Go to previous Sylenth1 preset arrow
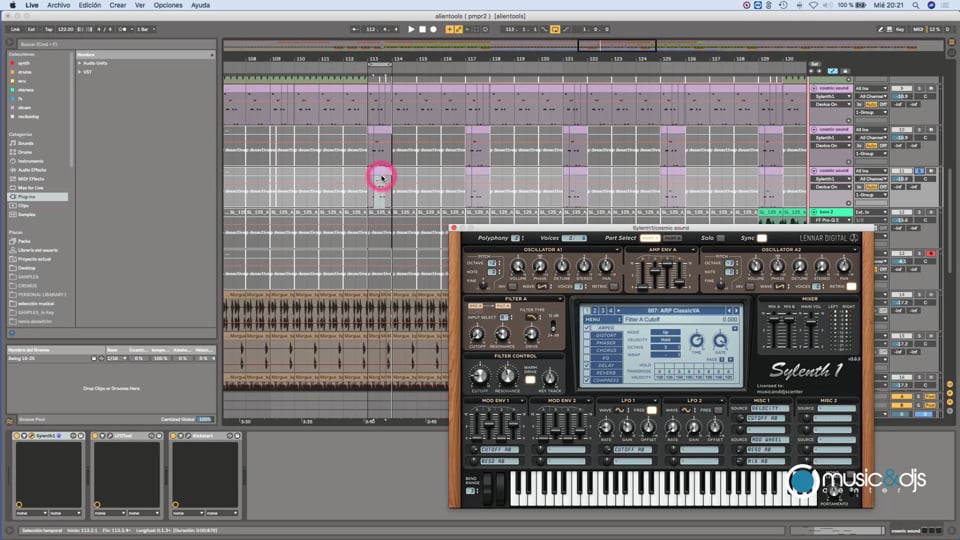This screenshot has width=960, height=540. point(729,310)
